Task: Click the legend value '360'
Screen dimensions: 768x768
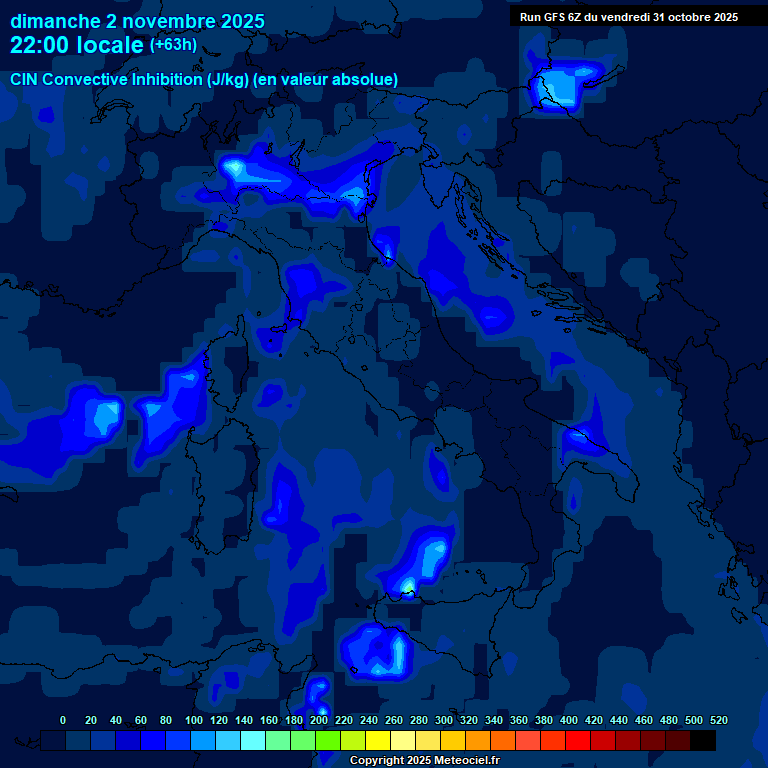Action: 519,720
